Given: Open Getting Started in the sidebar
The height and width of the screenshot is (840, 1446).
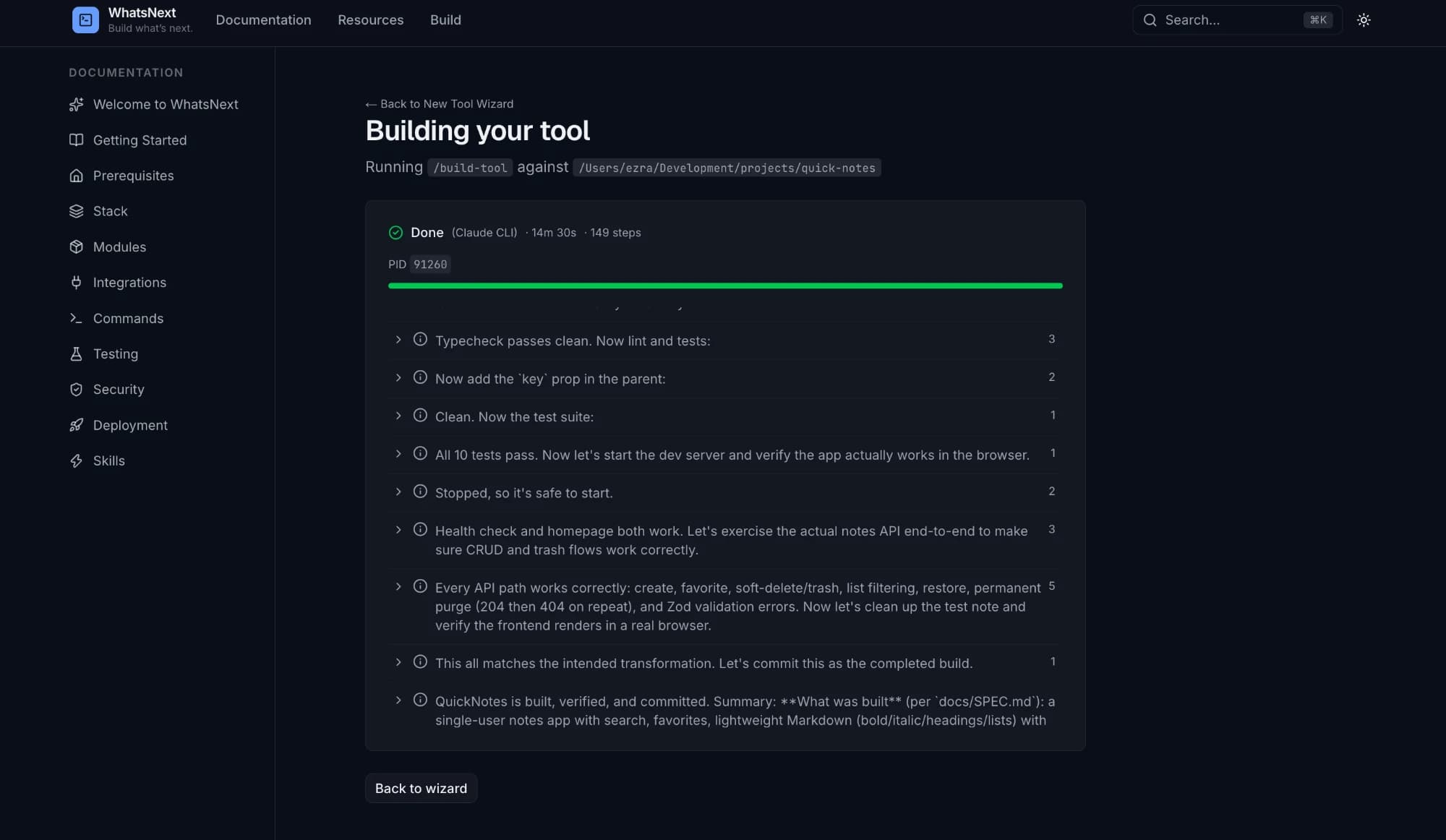Looking at the screenshot, I should coord(140,140).
